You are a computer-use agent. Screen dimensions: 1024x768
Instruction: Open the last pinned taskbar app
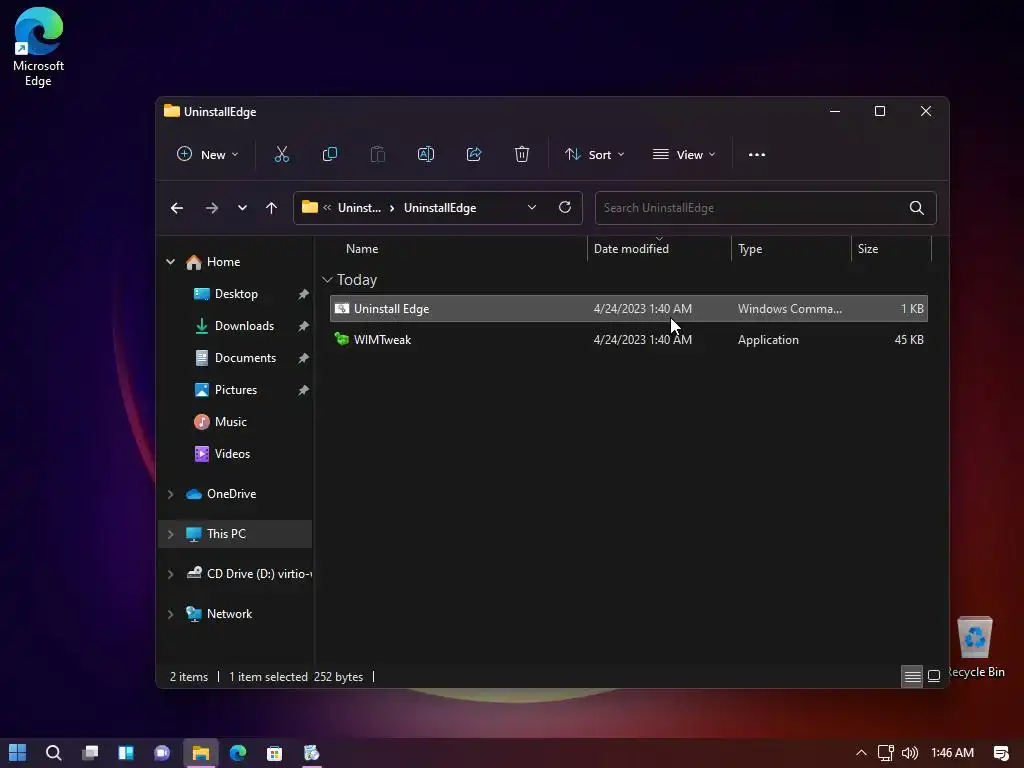pyautogui.click(x=312, y=753)
